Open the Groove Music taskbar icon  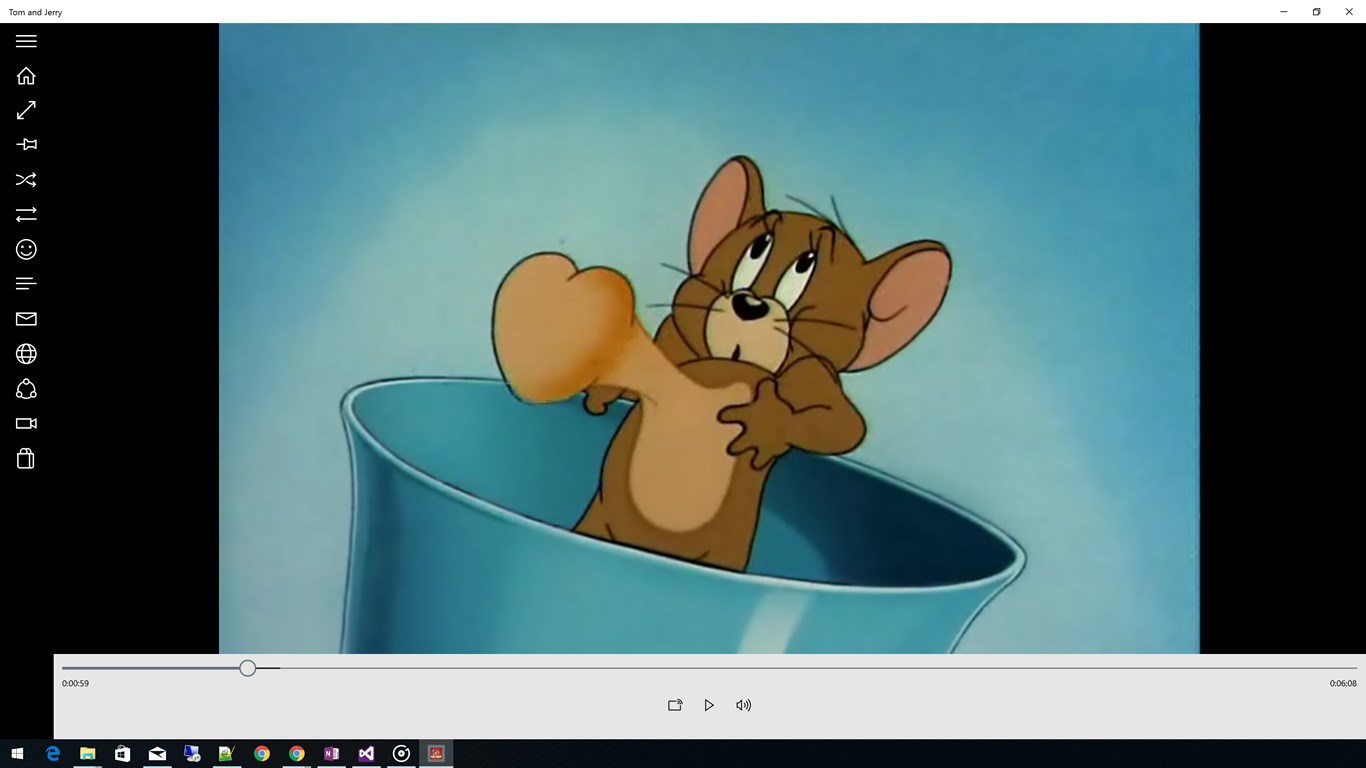point(401,754)
